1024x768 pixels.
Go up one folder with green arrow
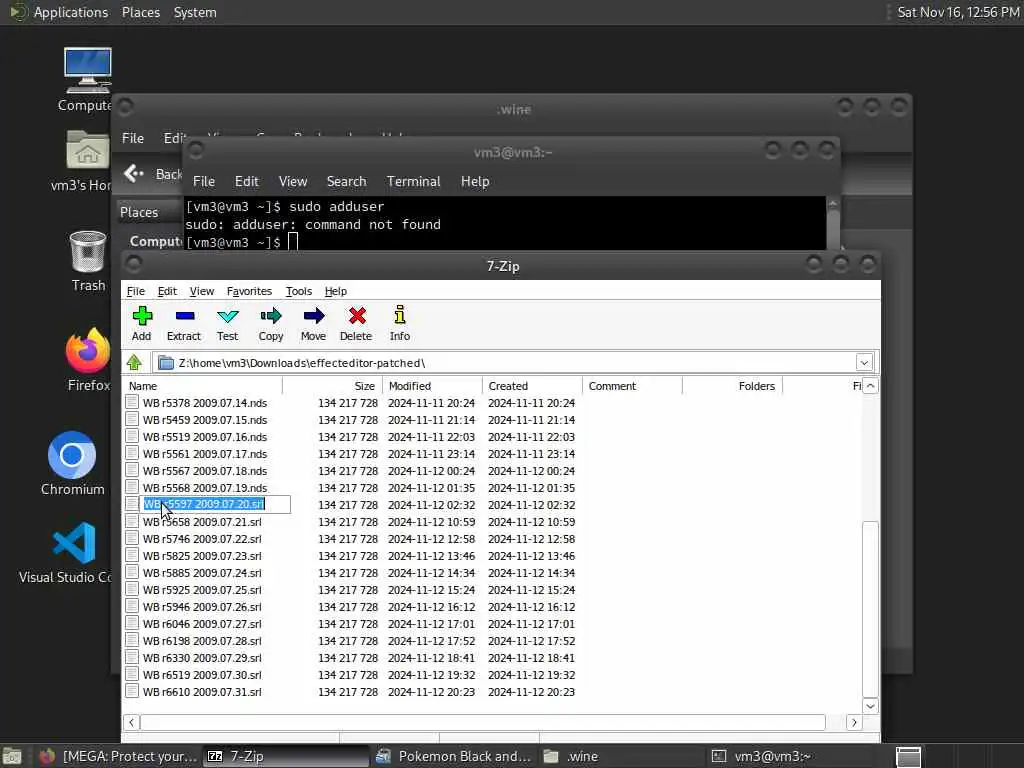point(135,362)
